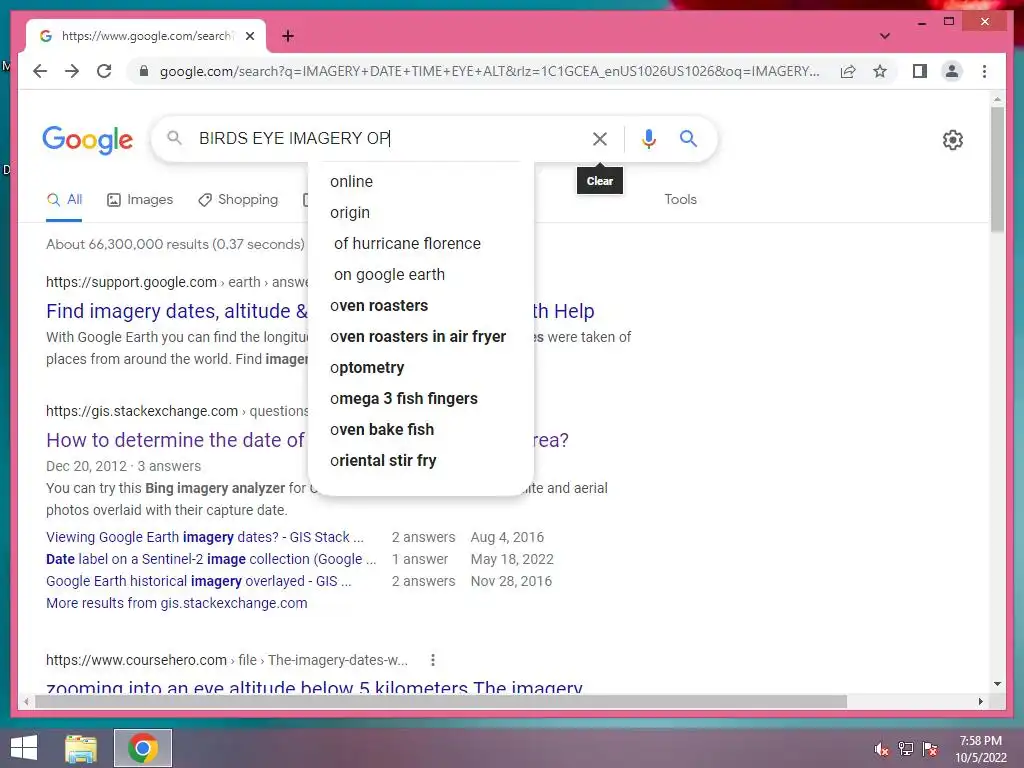Clear the search box text
The height and width of the screenshot is (768, 1024).
600,138
